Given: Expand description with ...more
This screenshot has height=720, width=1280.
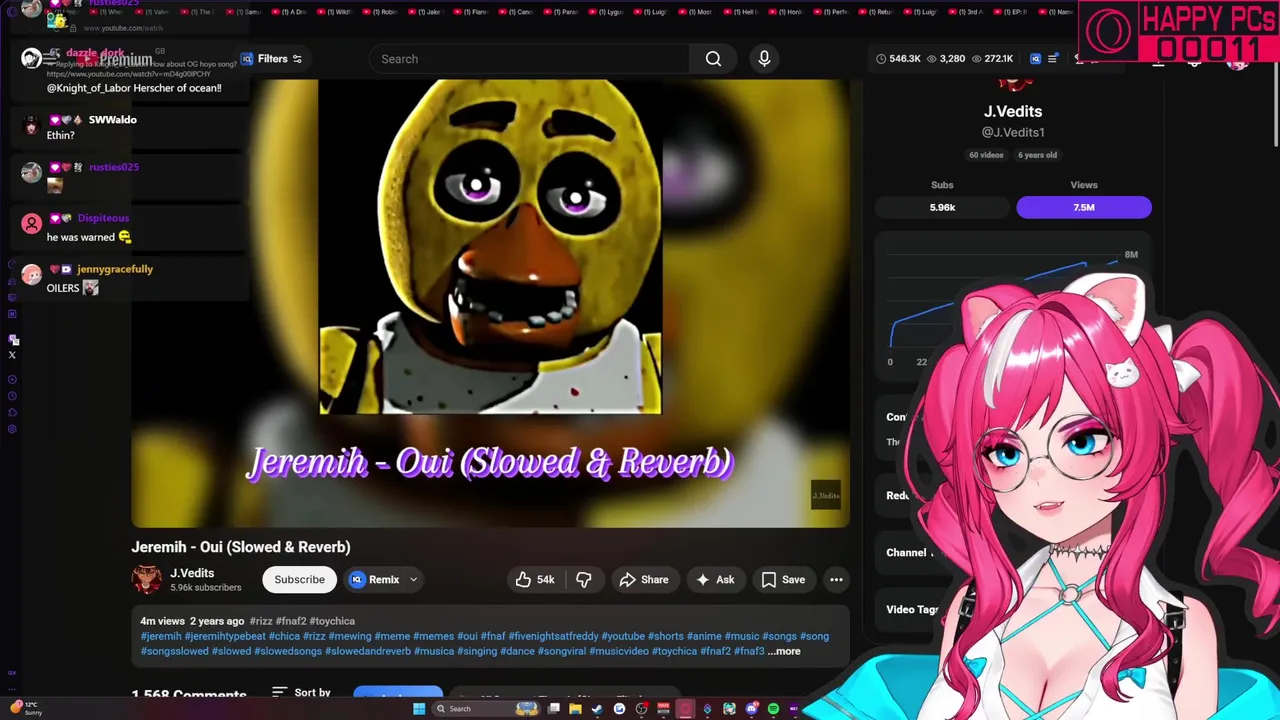Looking at the screenshot, I should coord(785,651).
